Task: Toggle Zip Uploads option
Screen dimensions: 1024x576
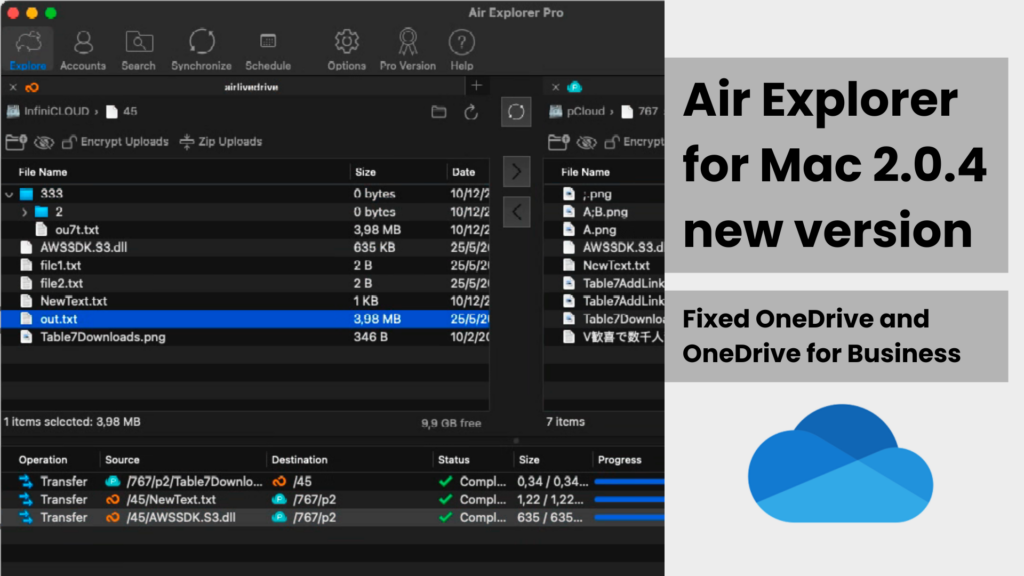Action: coord(220,142)
